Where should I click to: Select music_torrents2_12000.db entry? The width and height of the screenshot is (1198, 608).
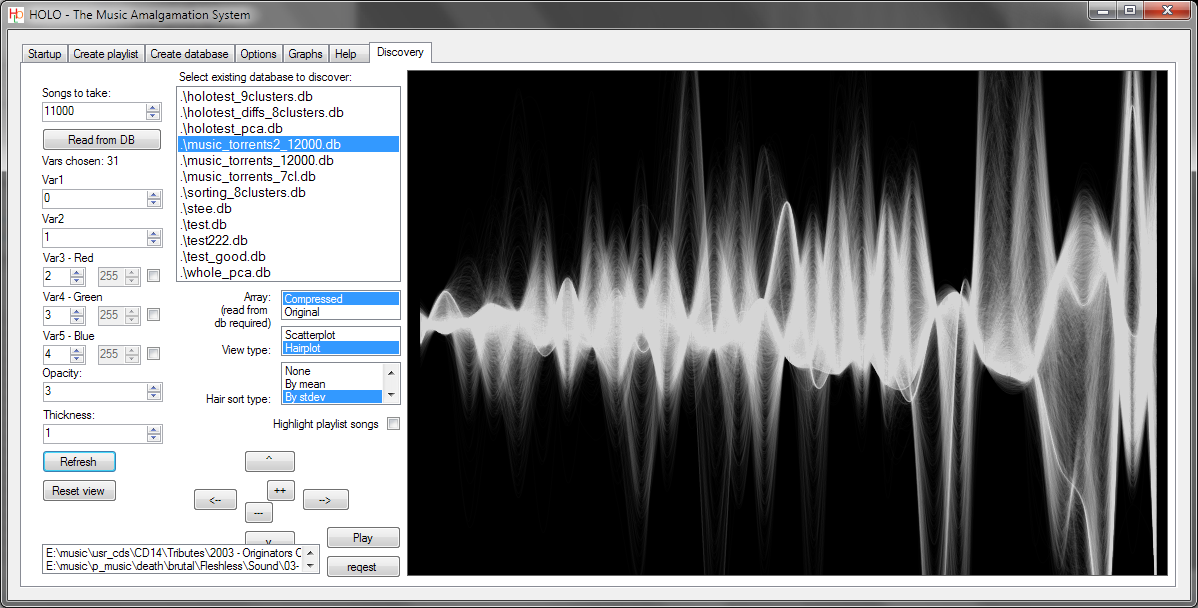pos(288,144)
